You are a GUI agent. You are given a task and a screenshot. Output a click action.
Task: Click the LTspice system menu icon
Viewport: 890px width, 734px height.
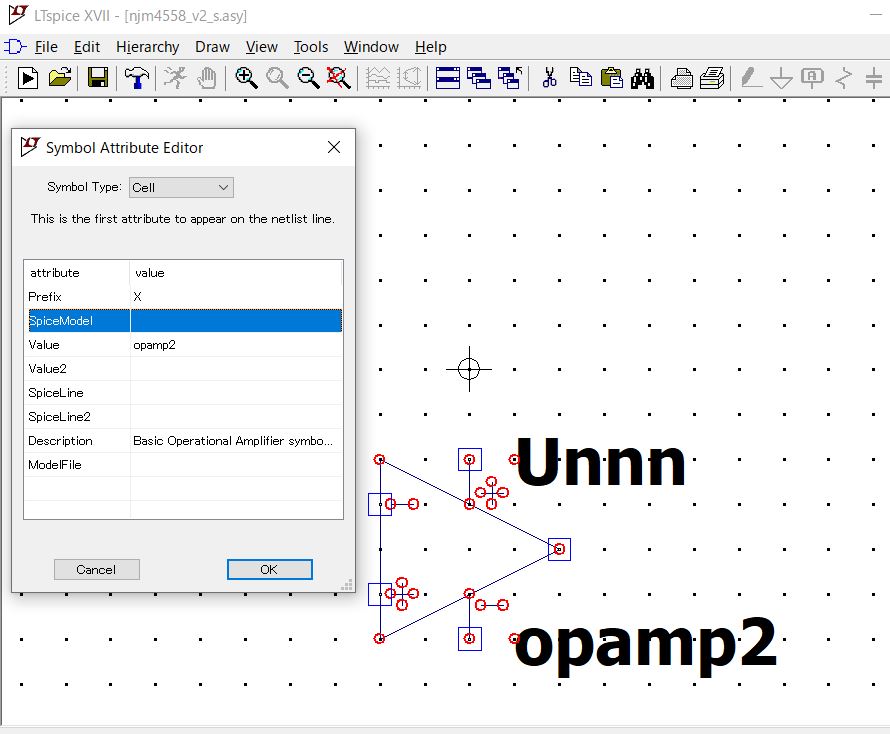click(x=17, y=15)
